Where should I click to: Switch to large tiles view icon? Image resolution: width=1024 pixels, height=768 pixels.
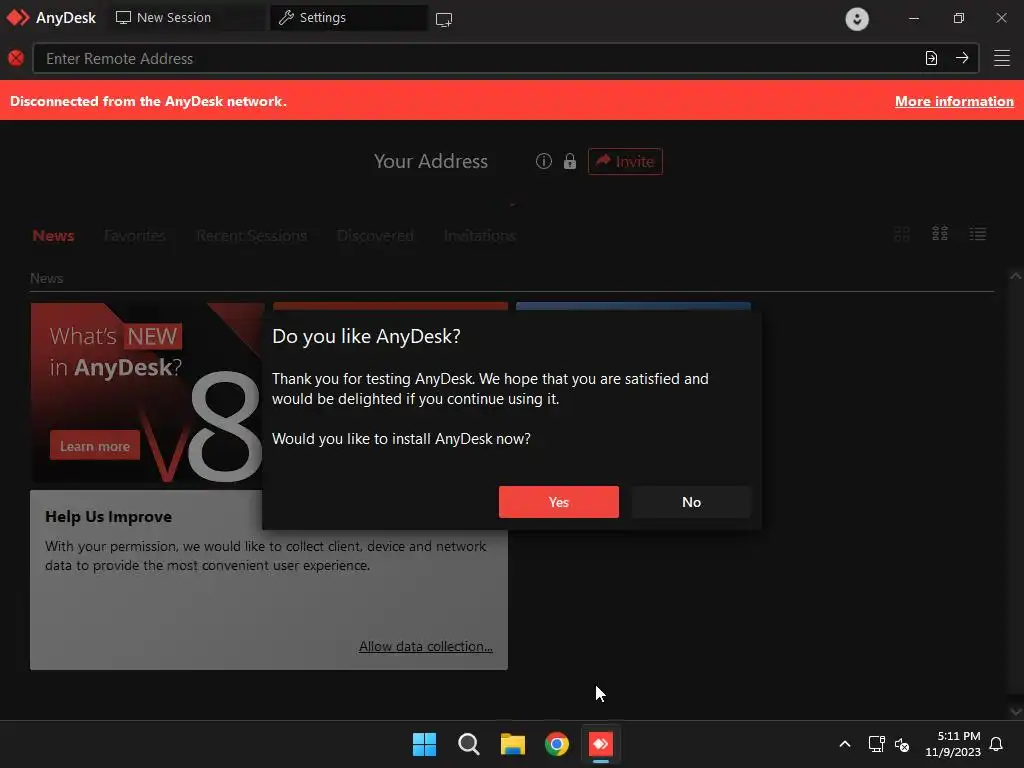(902, 234)
